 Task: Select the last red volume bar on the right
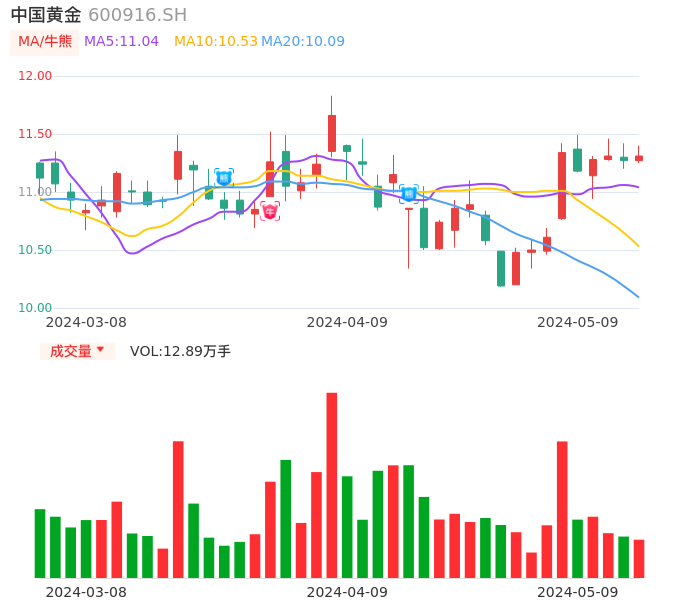tap(639, 558)
